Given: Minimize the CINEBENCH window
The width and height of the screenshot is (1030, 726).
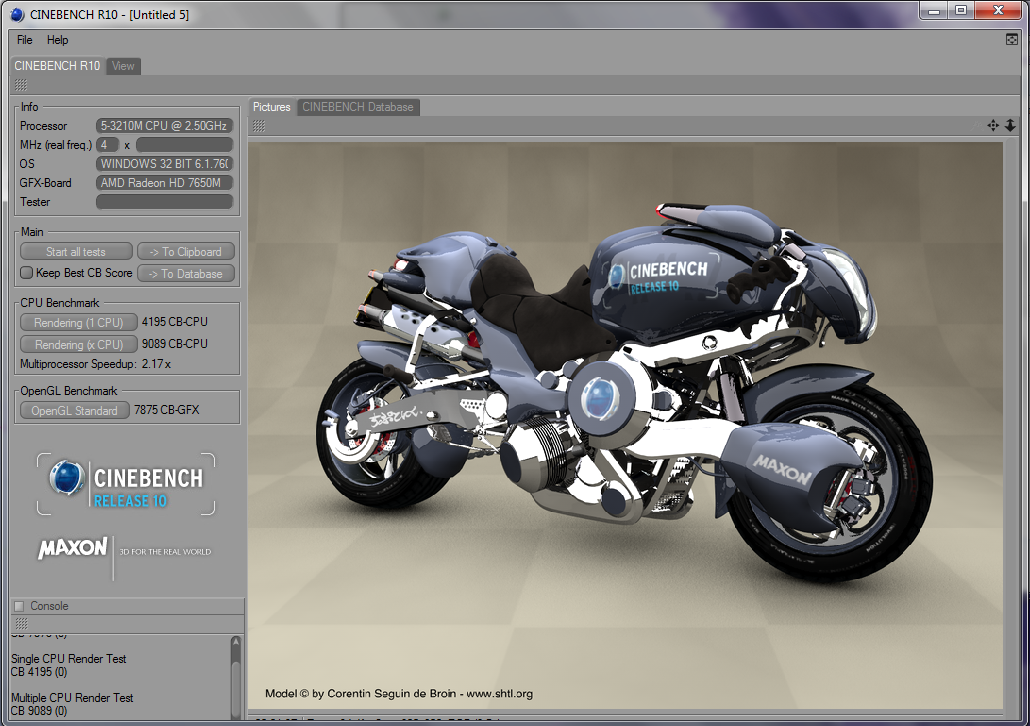Looking at the screenshot, I should point(933,11).
